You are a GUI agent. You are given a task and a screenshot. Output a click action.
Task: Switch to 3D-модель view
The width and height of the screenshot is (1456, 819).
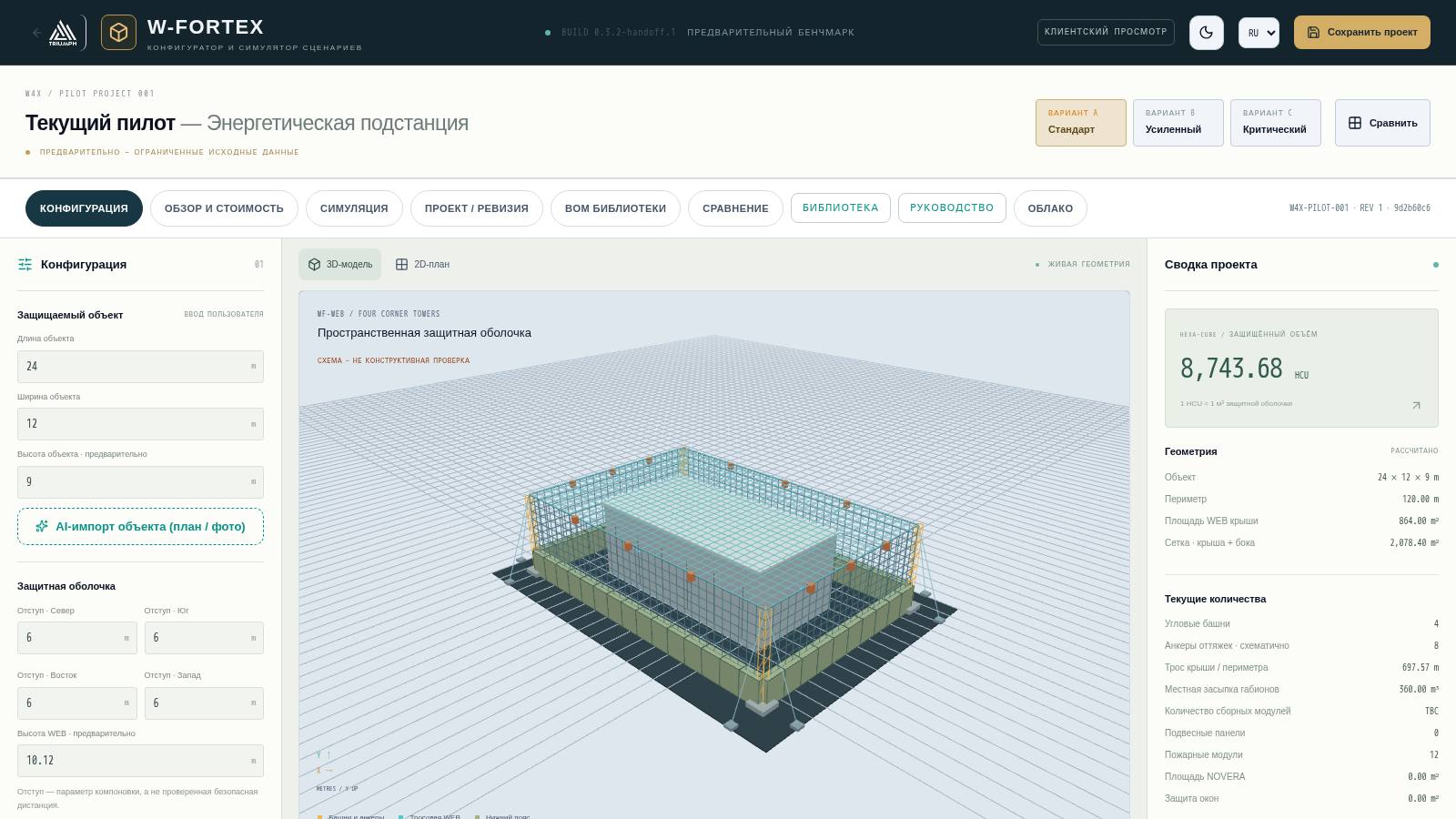pos(340,264)
